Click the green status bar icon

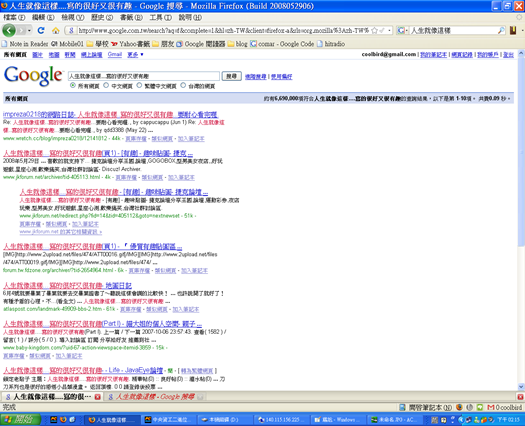click(x=480, y=407)
